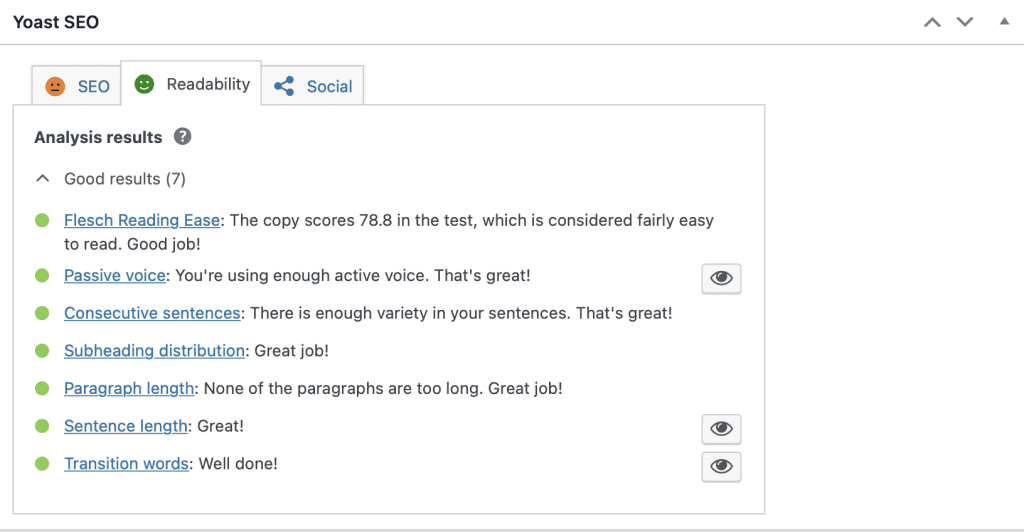Screen dimensions: 1024x532
Task: Click the orange SEO smiley face icon
Action: [55, 86]
